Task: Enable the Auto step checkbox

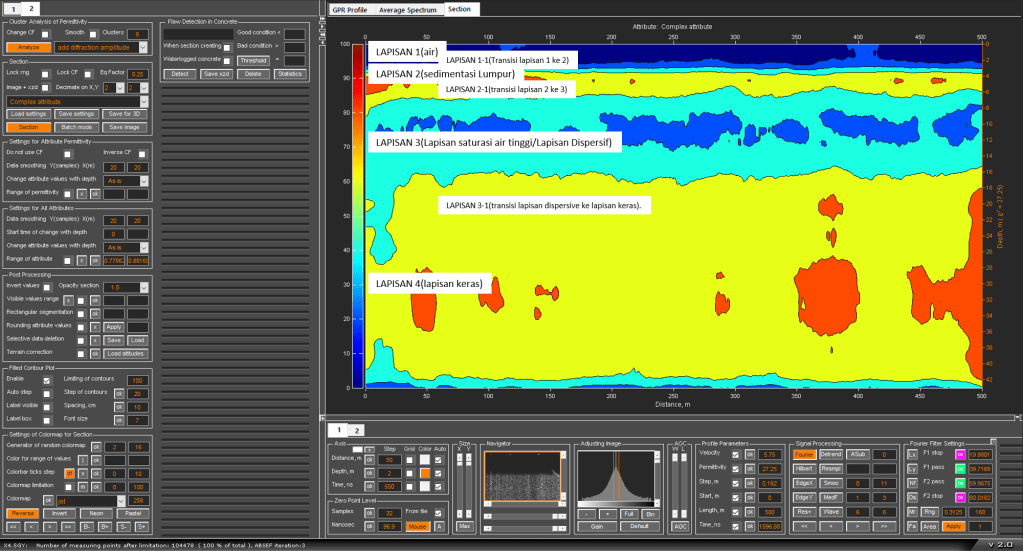Action: (x=46, y=393)
